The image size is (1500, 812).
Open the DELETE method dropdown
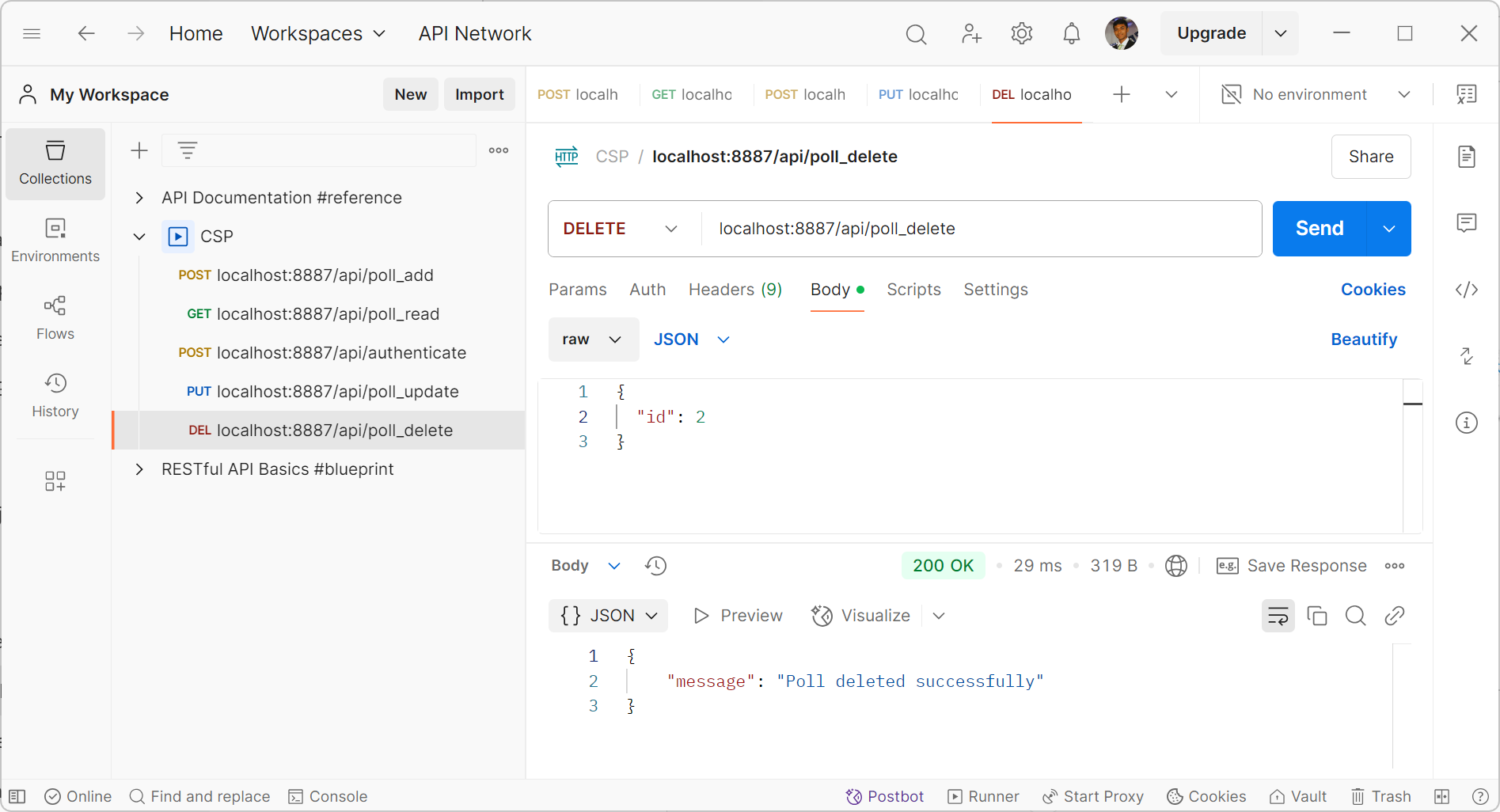[x=620, y=229]
